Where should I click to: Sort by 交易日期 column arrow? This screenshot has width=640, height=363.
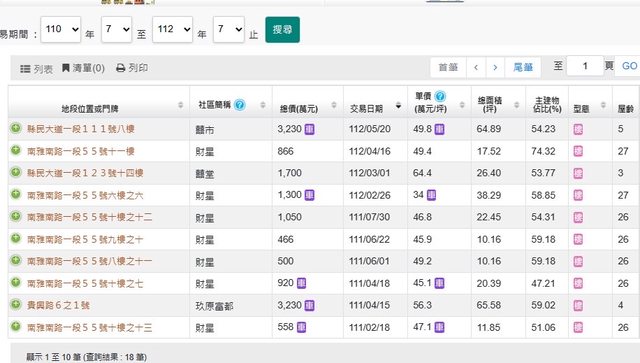[398, 106]
